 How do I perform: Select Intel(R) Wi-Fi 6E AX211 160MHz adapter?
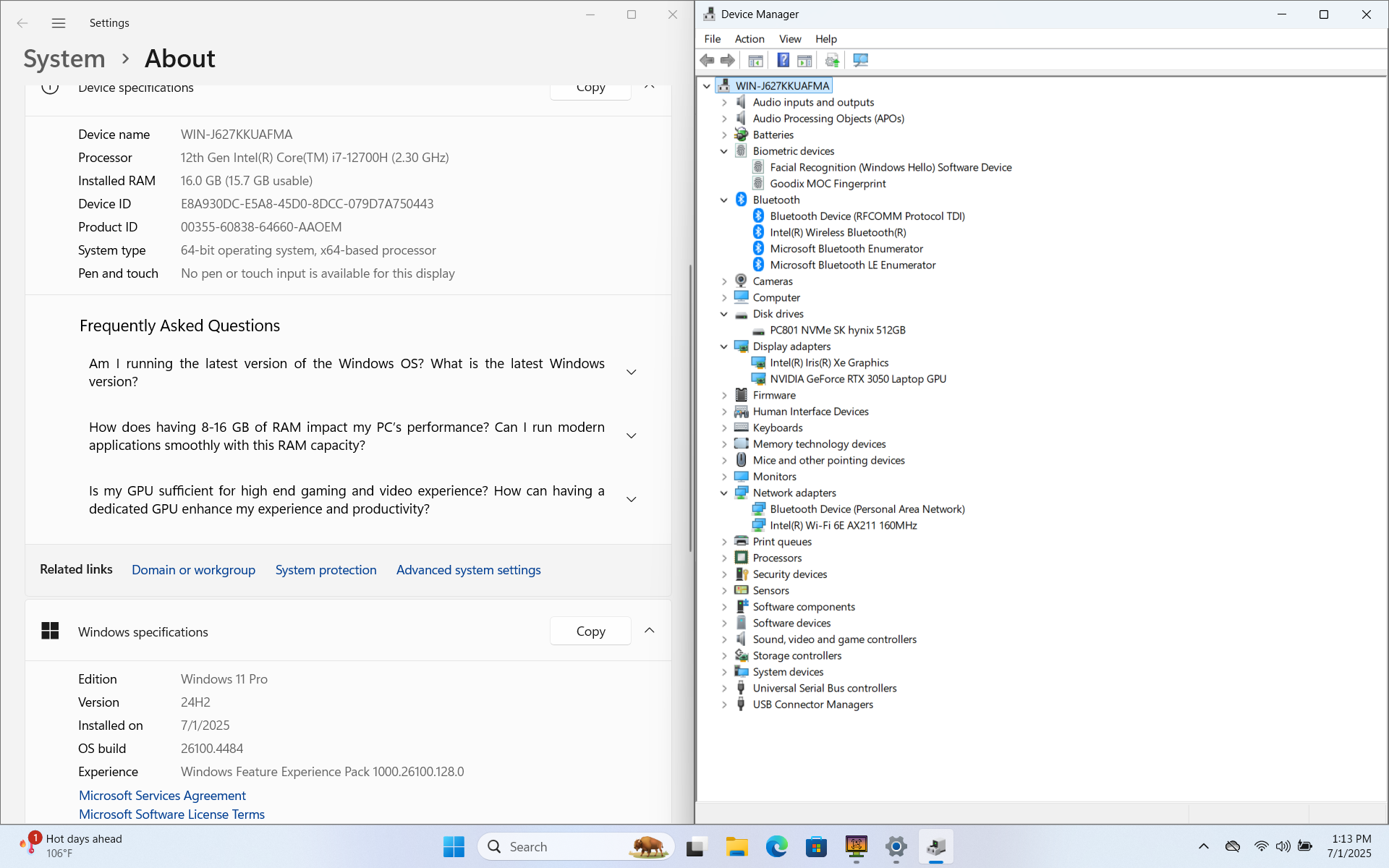tap(844, 525)
